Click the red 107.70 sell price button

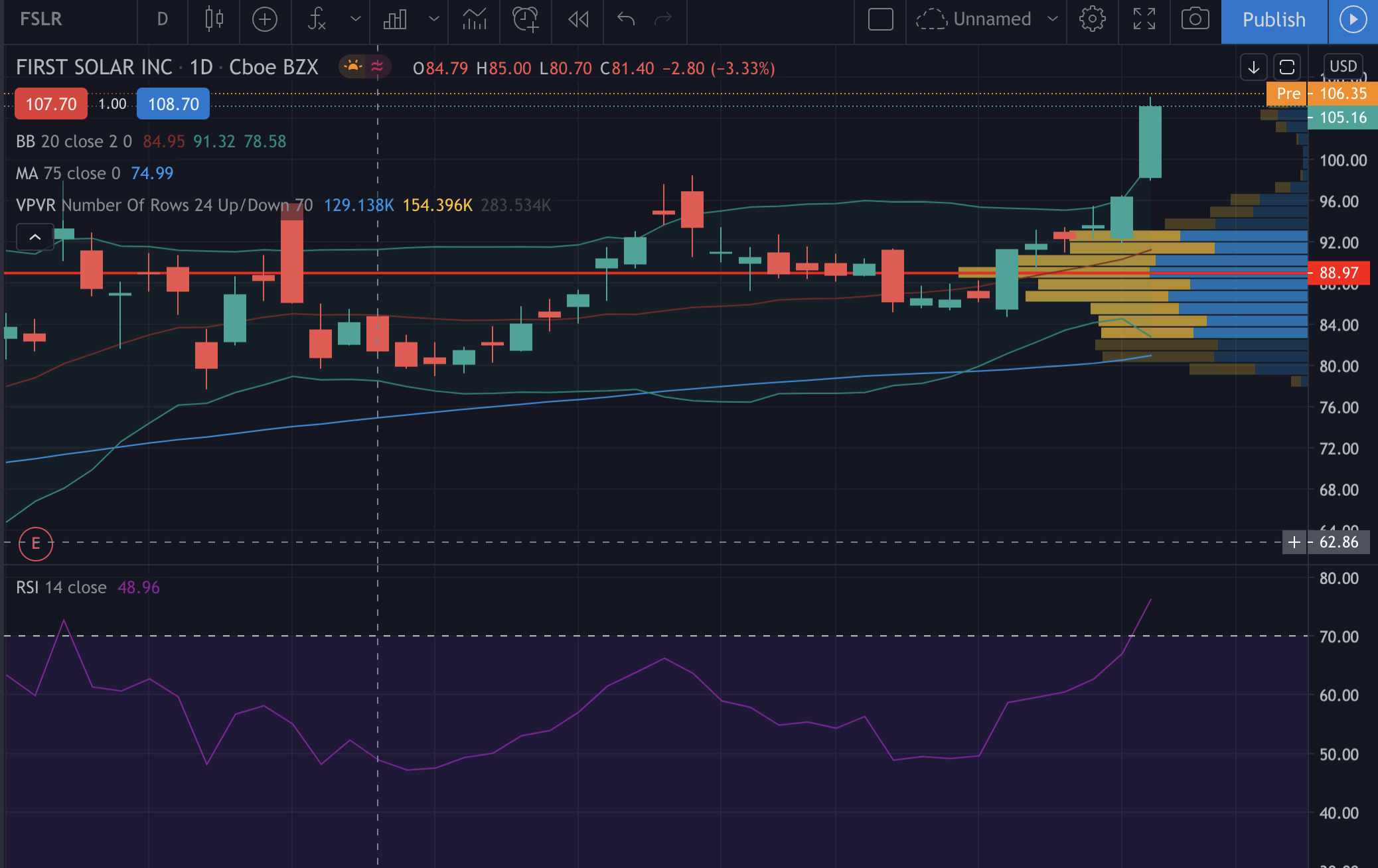tap(51, 104)
